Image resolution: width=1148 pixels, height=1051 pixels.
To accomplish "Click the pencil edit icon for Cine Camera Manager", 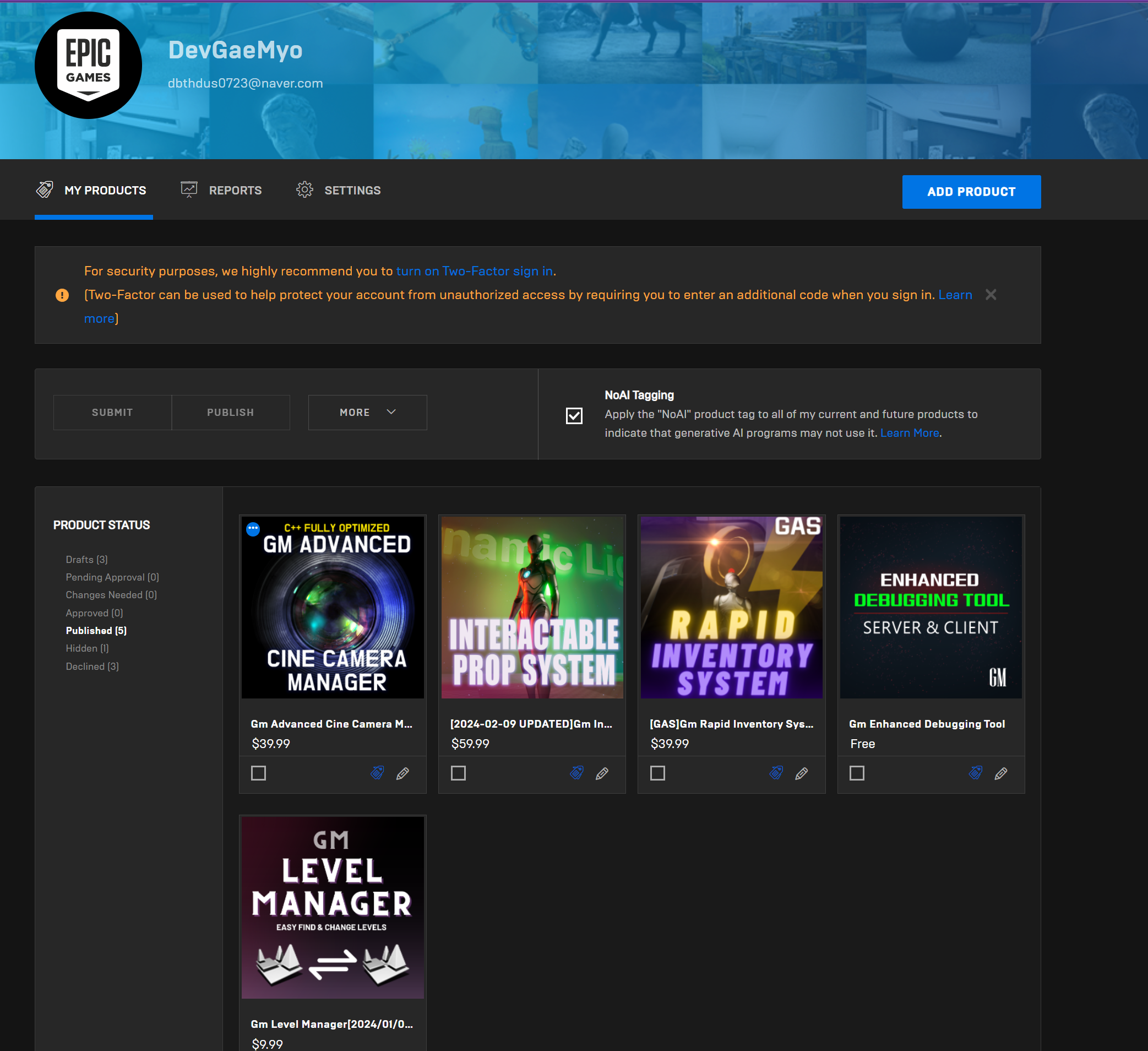I will 402,773.
